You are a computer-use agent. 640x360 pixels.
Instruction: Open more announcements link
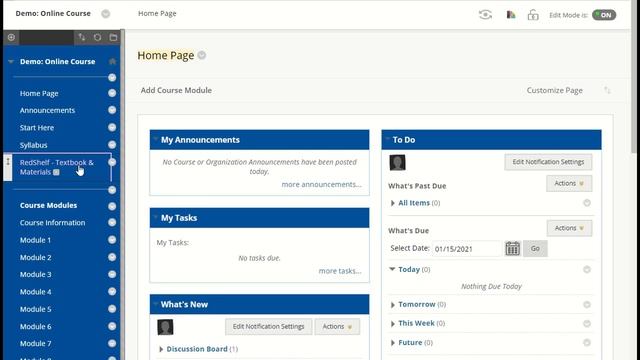point(321,184)
